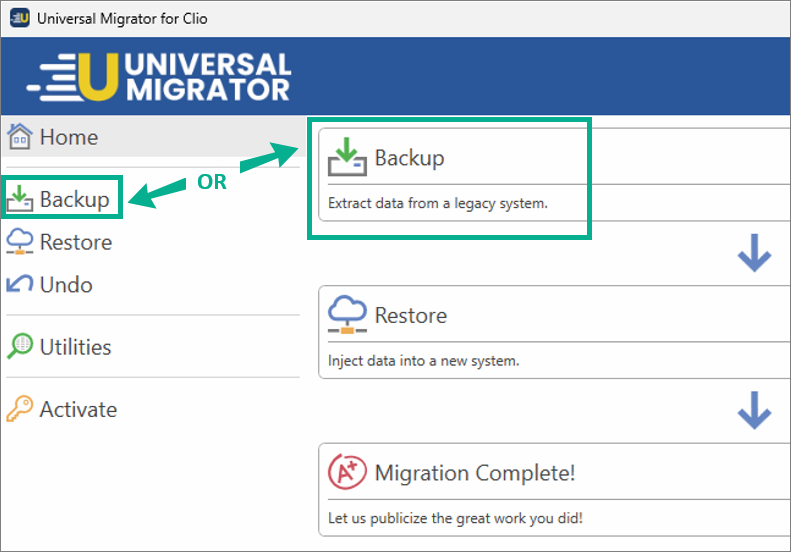Click the Backup download icon in sidebar
This screenshot has width=791, height=552.
point(20,198)
